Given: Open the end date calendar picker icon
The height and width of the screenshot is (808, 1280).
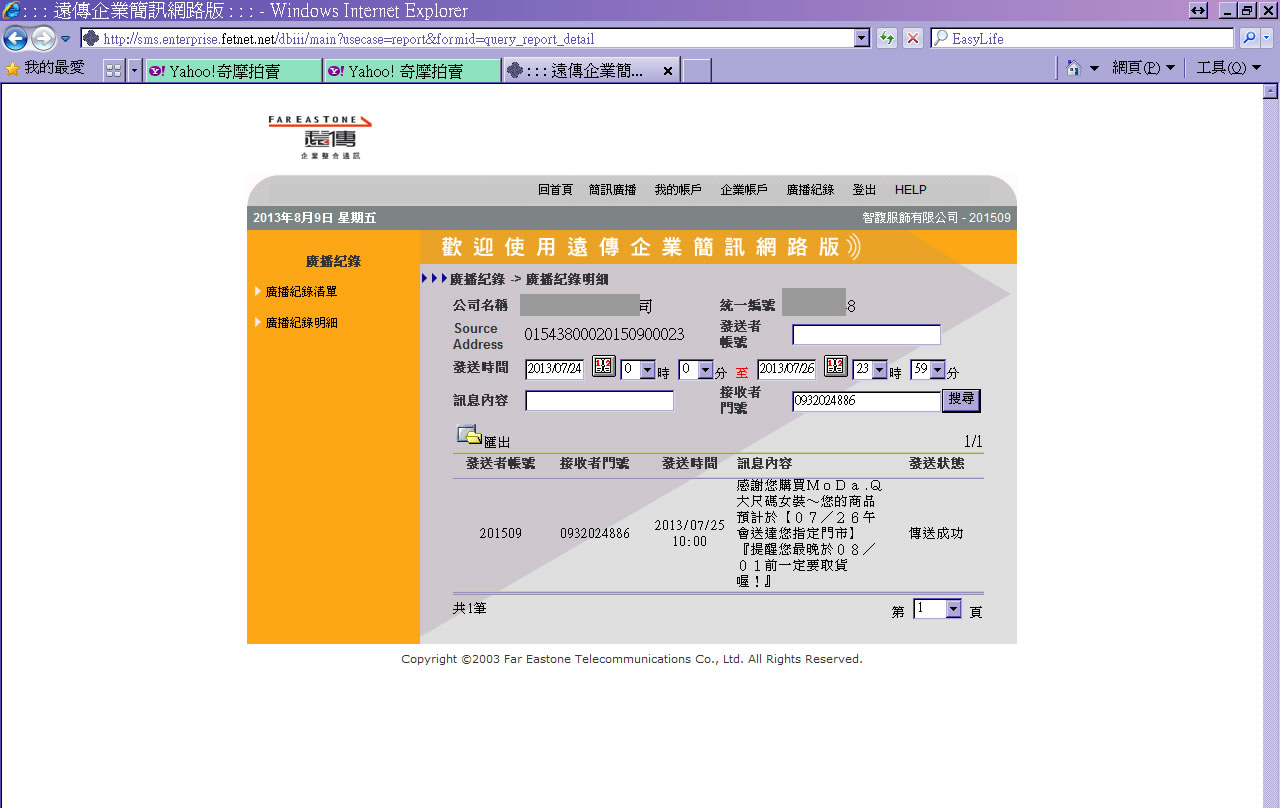Looking at the screenshot, I should coord(835,367).
